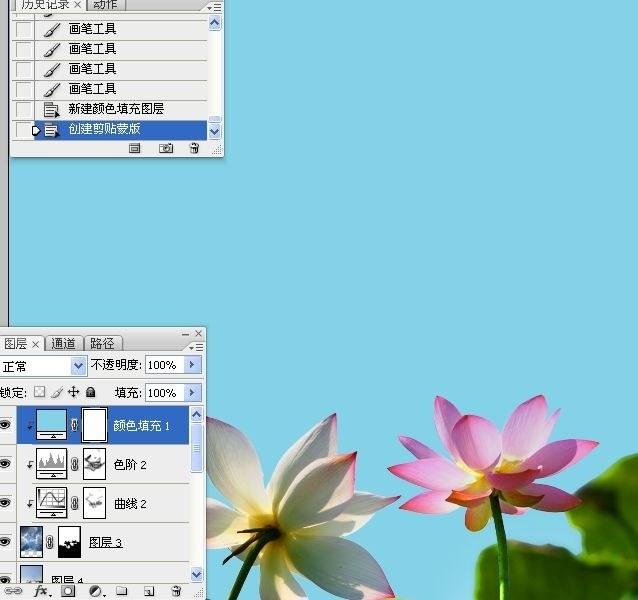
Task: Click chain link icon on 曲线 2 layer
Action: [74, 503]
